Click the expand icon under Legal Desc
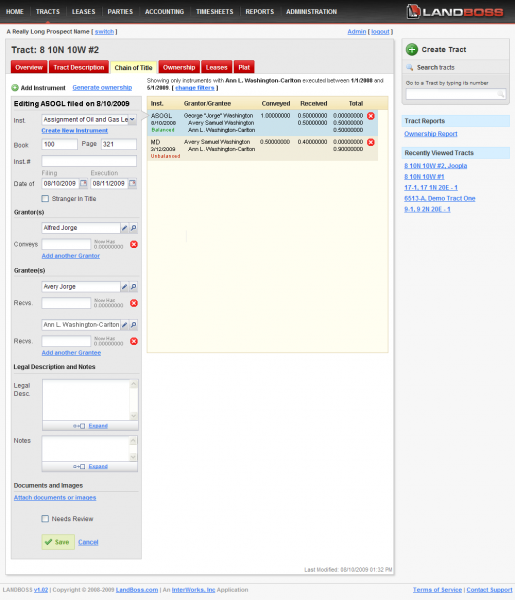This screenshot has width=515, height=600. coord(79,426)
